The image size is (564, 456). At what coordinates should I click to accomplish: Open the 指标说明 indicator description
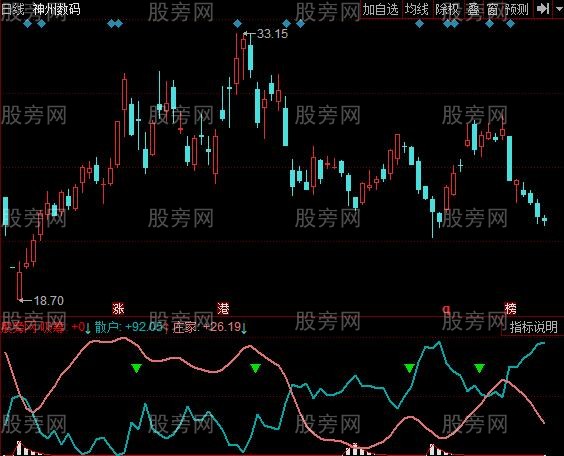(x=533, y=327)
